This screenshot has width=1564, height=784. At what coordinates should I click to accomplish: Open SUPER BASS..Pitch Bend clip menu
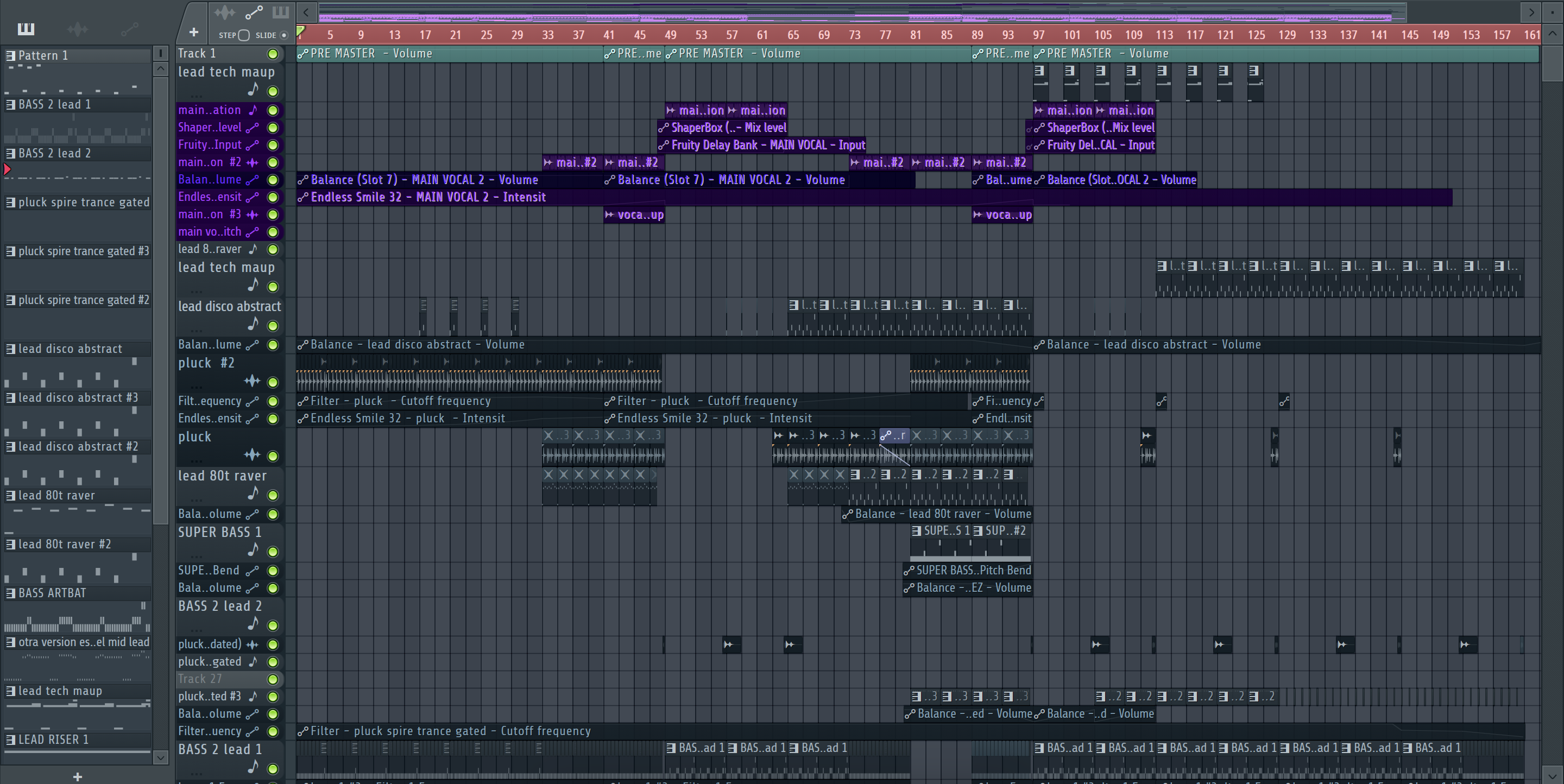pyautogui.click(x=909, y=571)
